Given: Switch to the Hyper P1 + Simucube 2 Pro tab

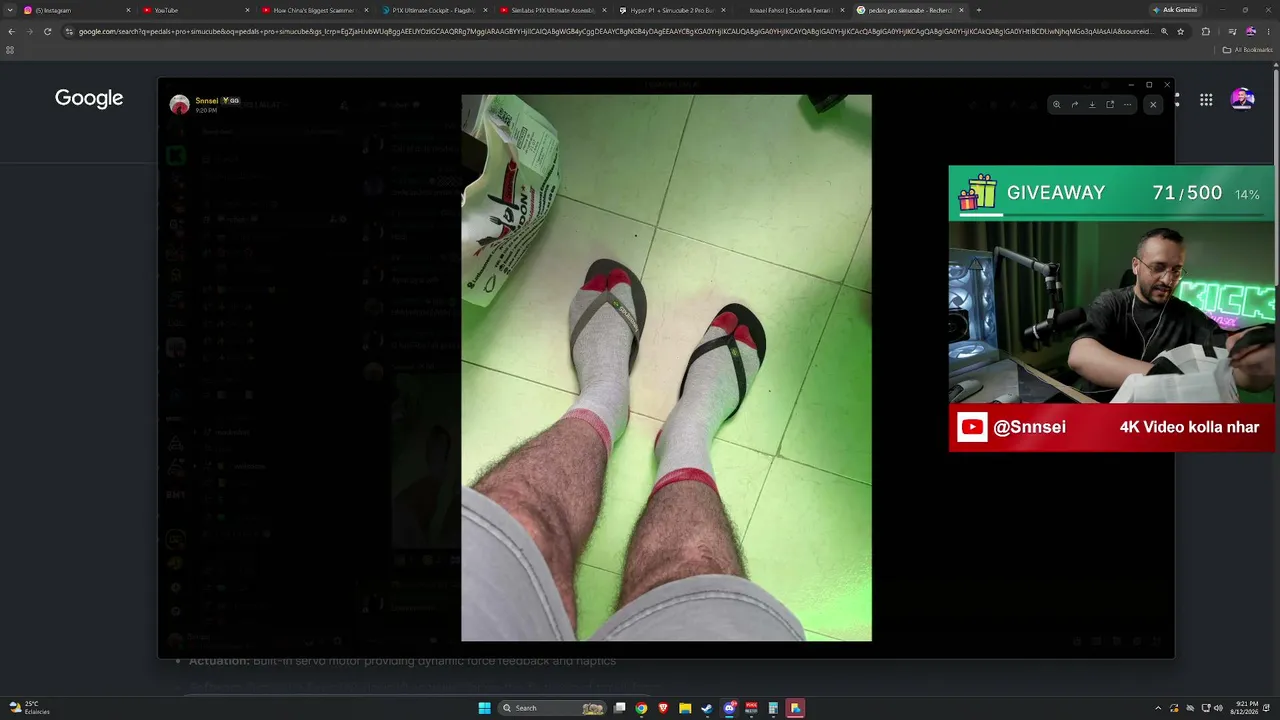Looking at the screenshot, I should [x=672, y=10].
